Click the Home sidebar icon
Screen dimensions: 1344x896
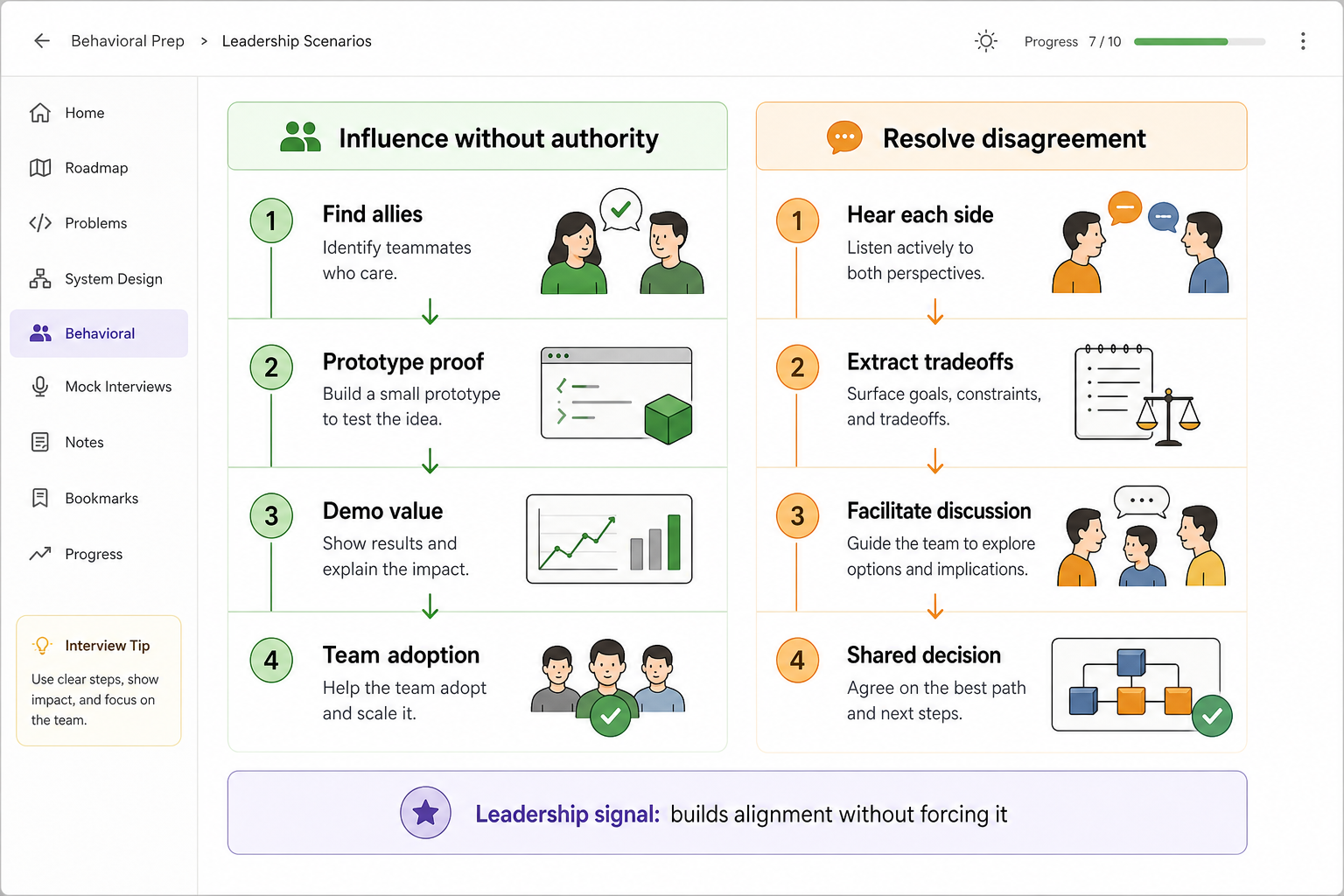pos(40,113)
